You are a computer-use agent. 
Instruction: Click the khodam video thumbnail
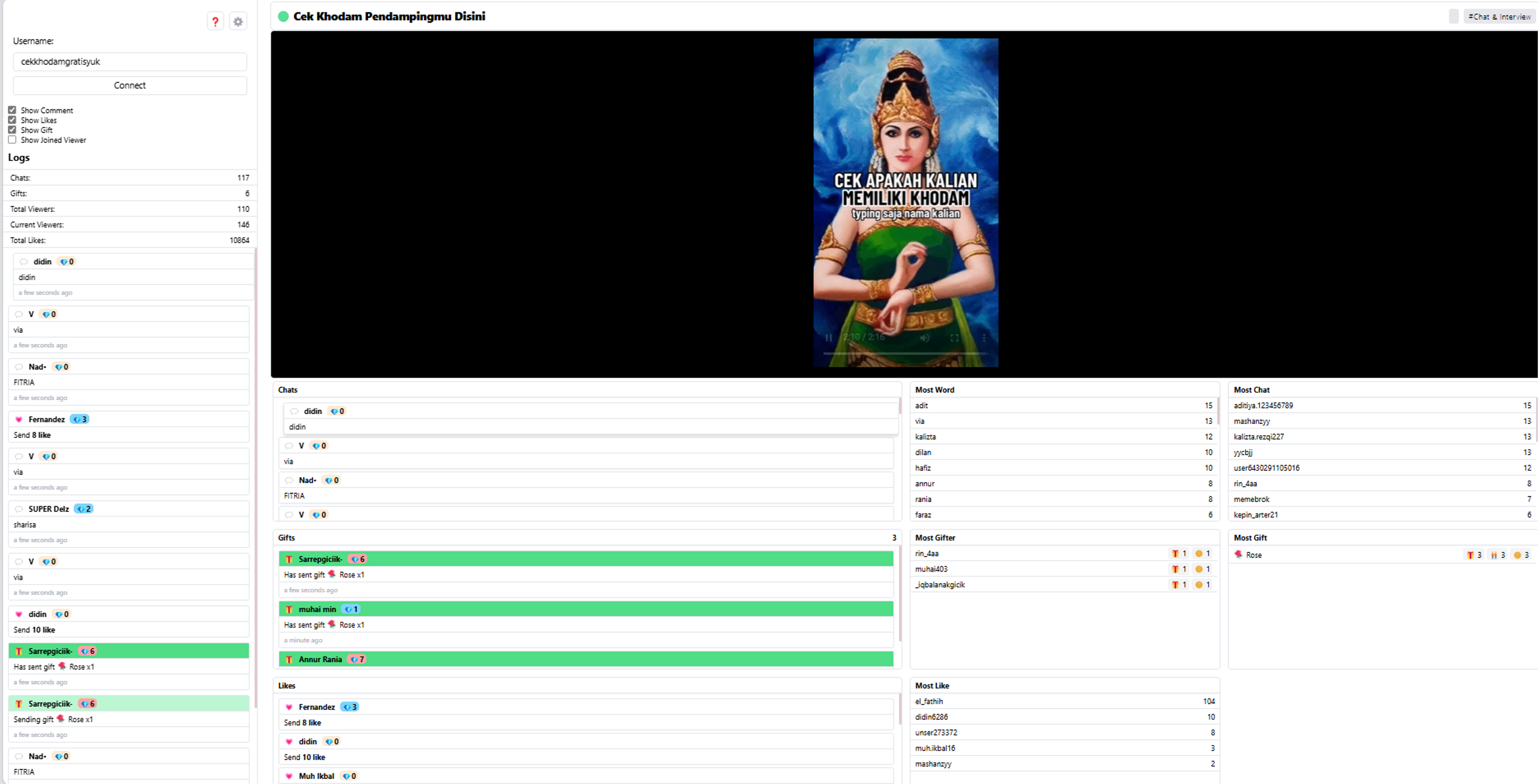(905, 203)
